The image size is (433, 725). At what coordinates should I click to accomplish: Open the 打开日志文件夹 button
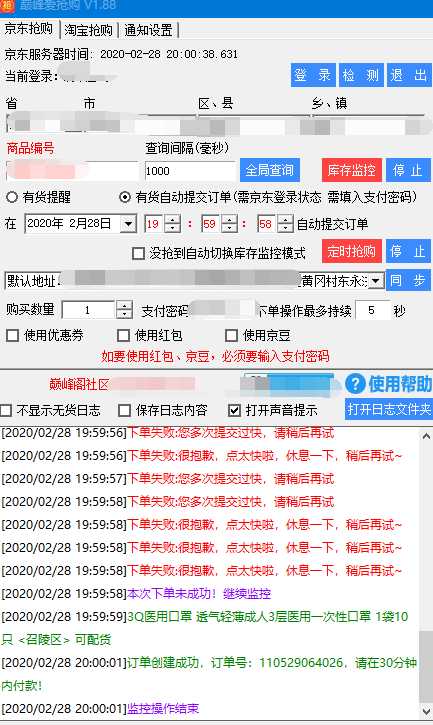[389, 409]
